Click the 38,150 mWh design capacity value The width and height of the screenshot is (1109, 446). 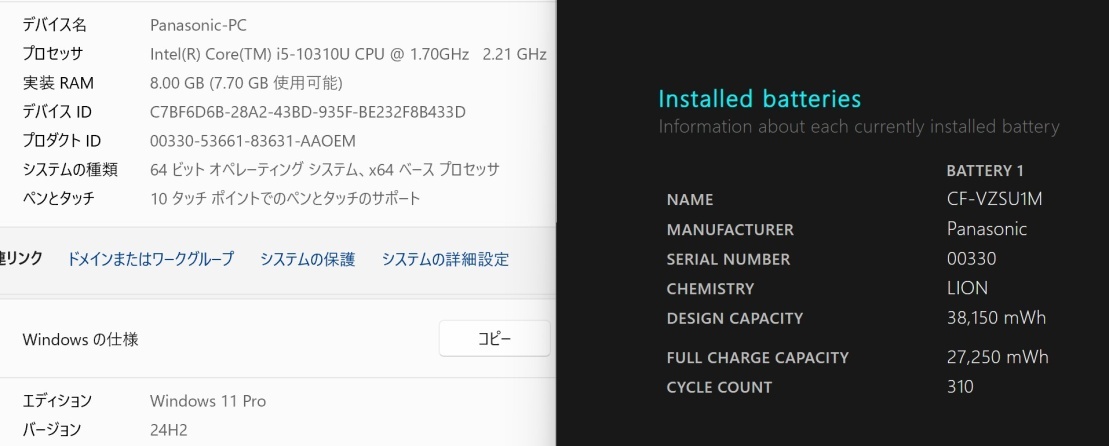click(x=996, y=318)
